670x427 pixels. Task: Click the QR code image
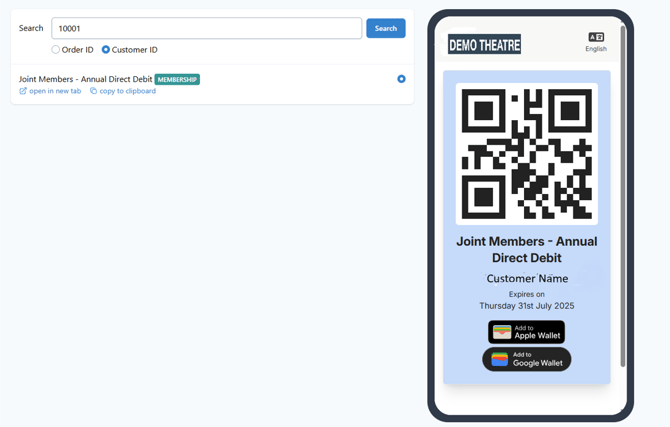pyautogui.click(x=526, y=154)
